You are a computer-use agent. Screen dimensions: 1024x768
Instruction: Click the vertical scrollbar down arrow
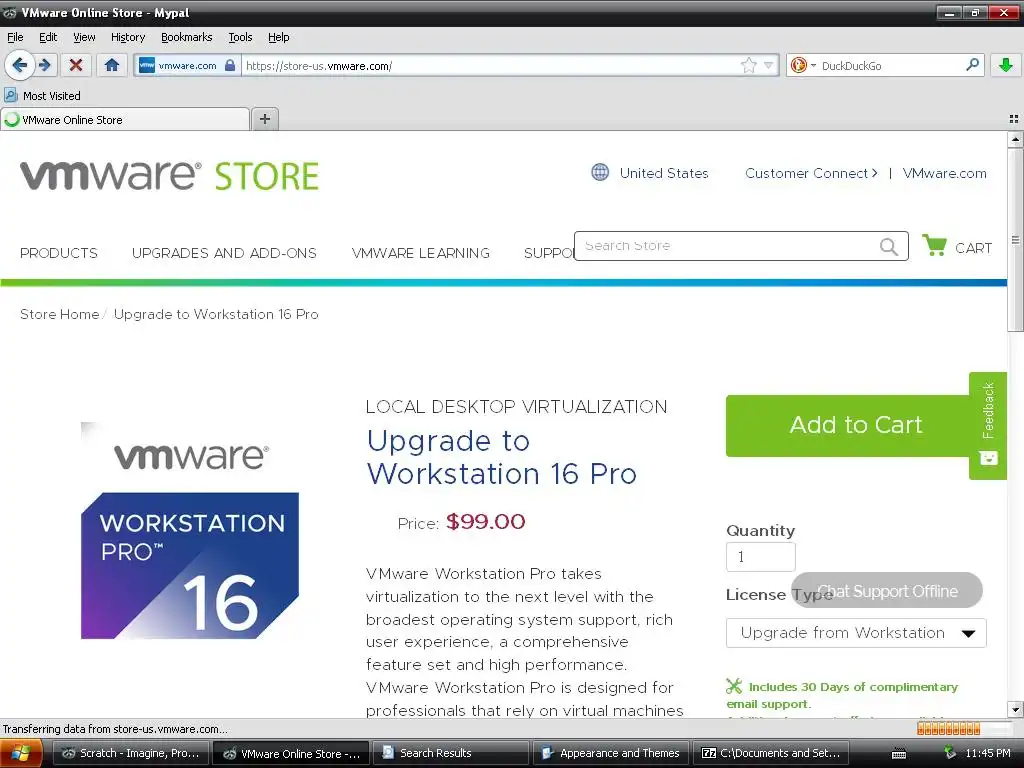click(1015, 710)
